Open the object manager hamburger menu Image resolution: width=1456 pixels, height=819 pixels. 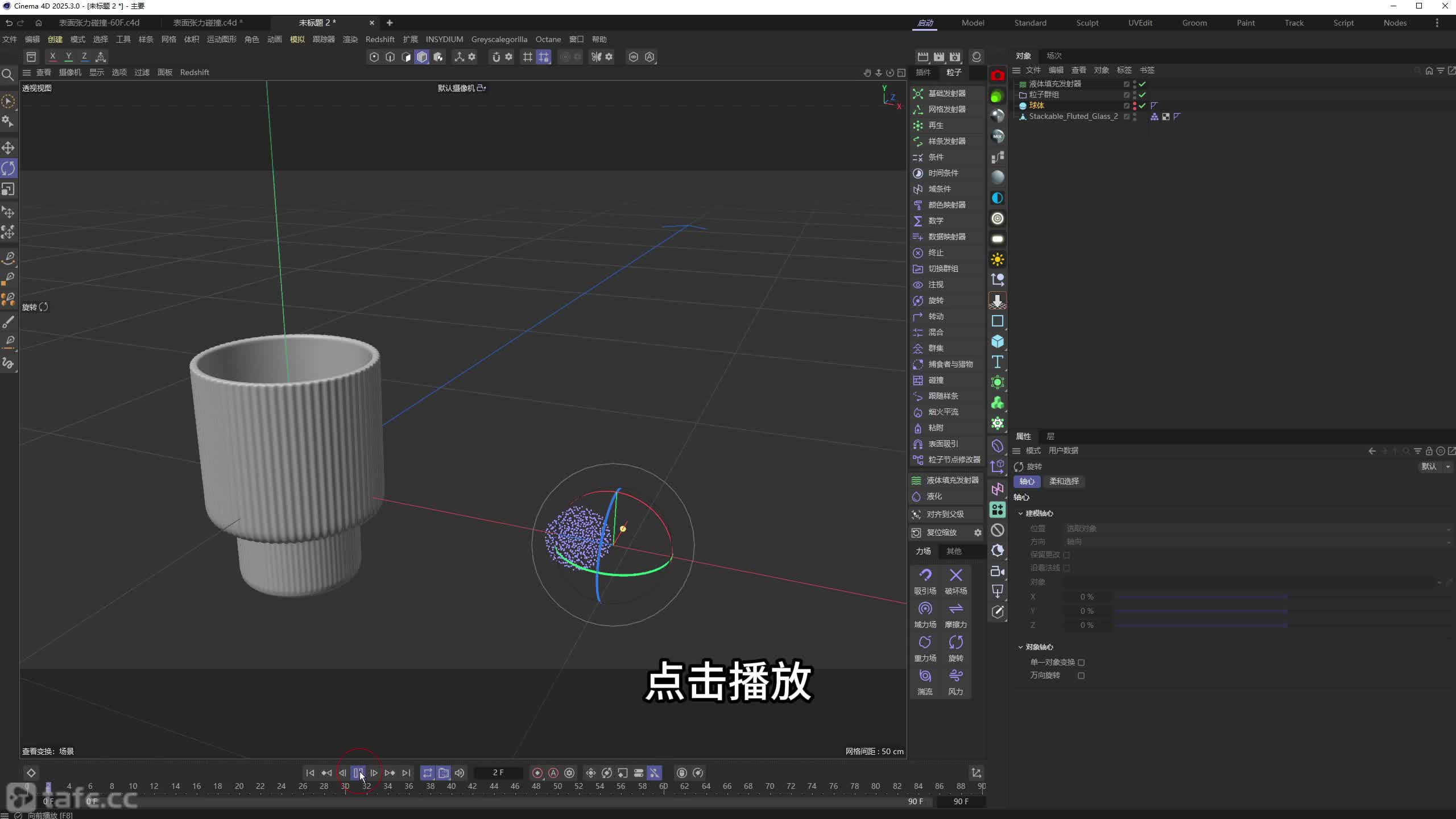[x=1016, y=70]
